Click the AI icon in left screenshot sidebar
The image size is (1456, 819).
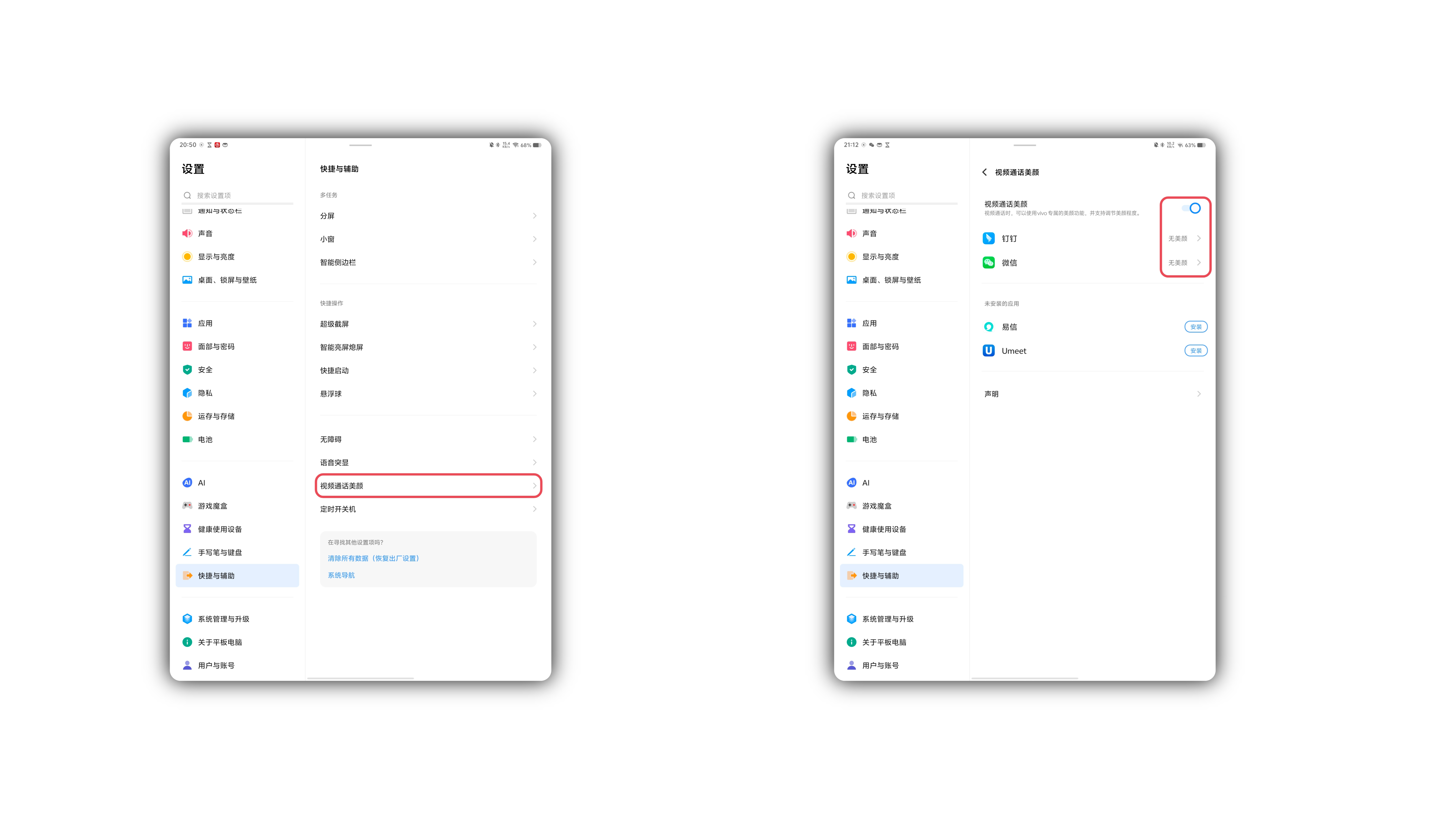pos(187,483)
